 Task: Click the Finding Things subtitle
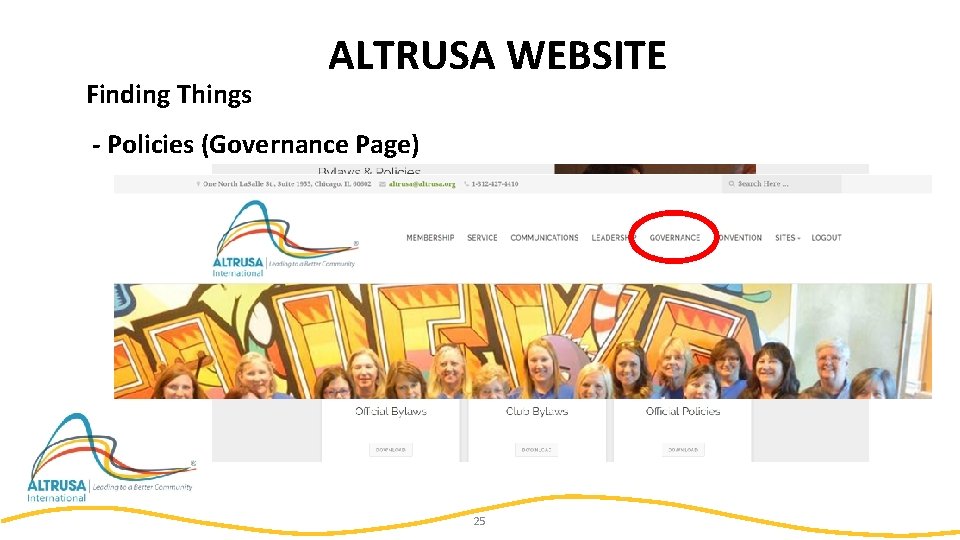click(169, 95)
